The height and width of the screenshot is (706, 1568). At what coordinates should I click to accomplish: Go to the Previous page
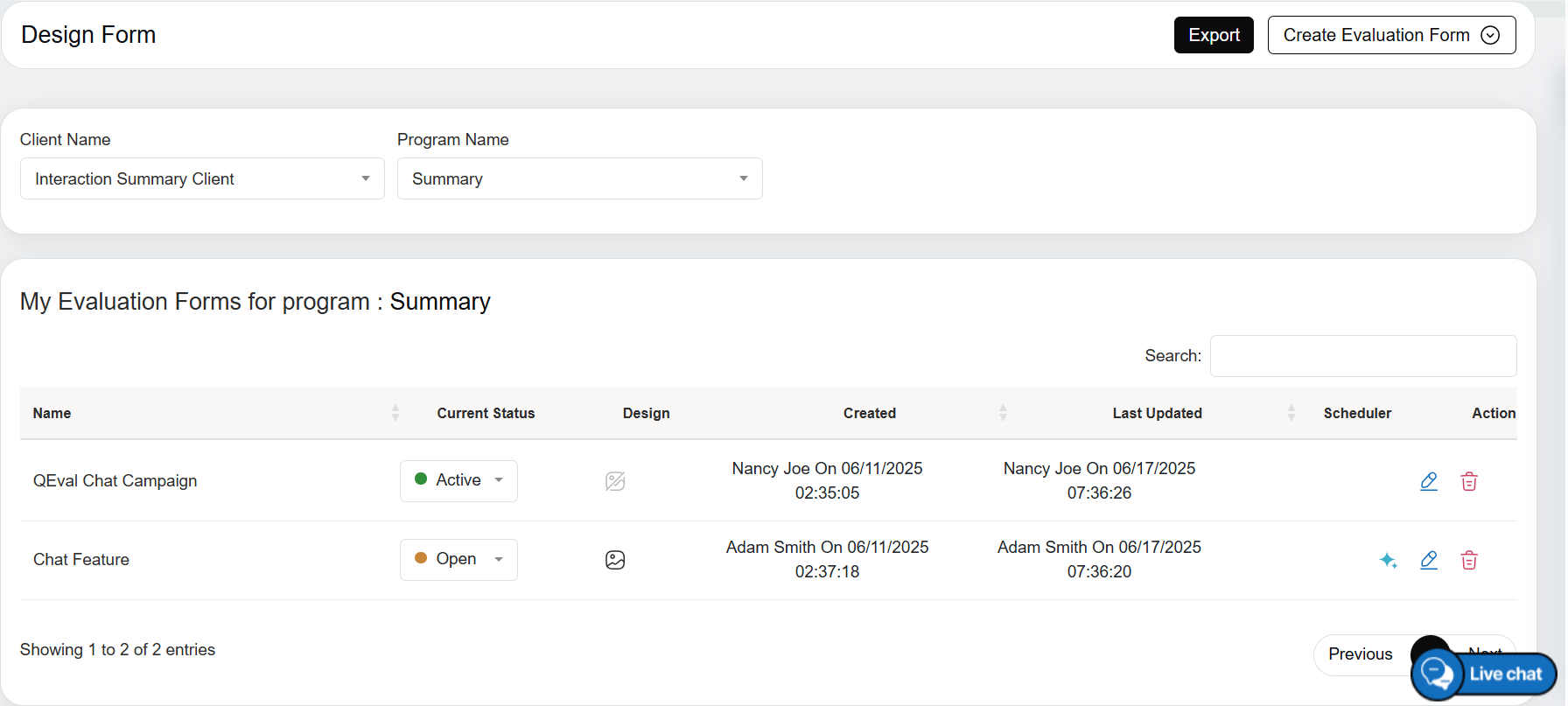coord(1360,654)
